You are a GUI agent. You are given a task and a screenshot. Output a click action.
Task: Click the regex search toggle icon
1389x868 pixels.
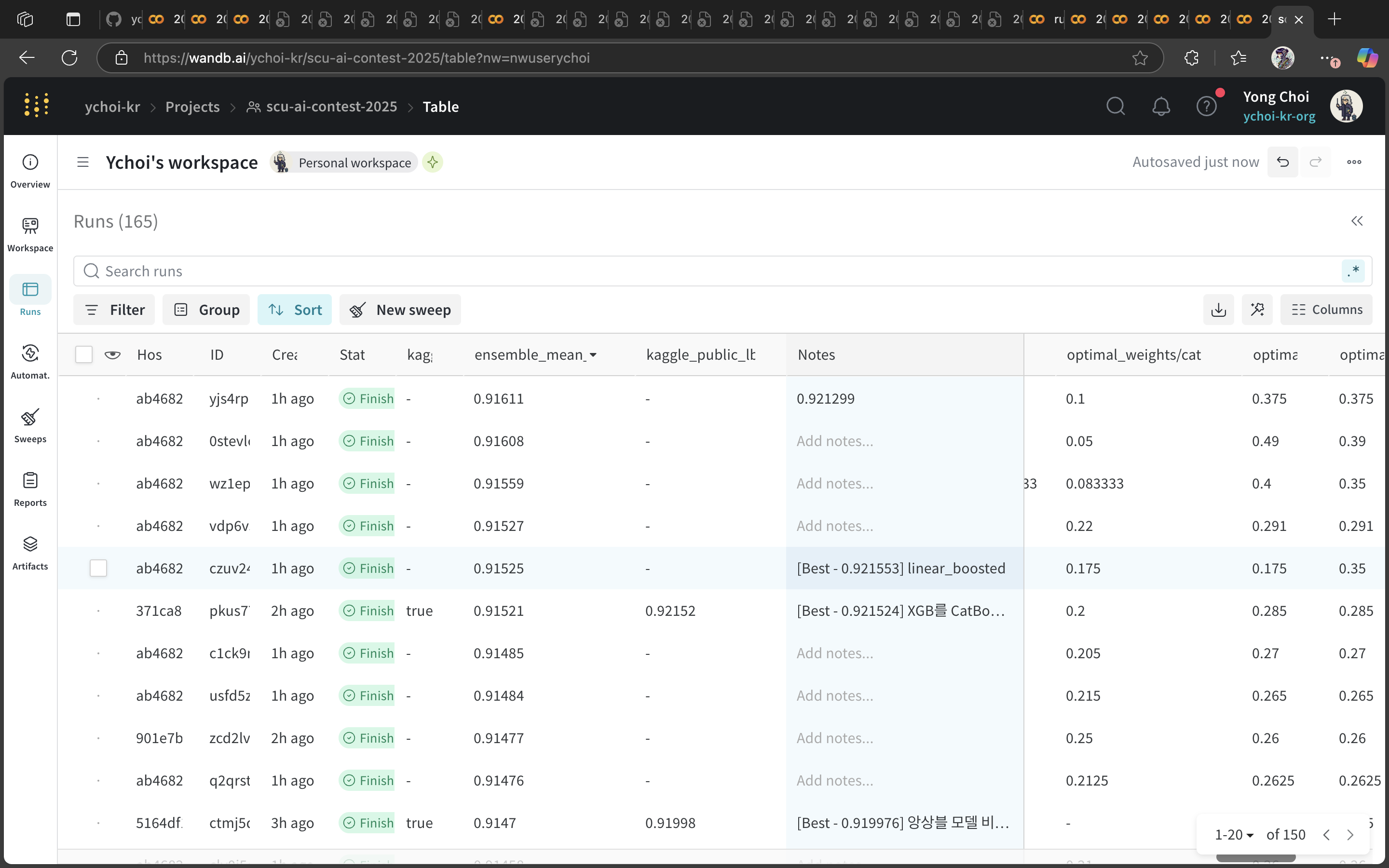click(x=1353, y=271)
